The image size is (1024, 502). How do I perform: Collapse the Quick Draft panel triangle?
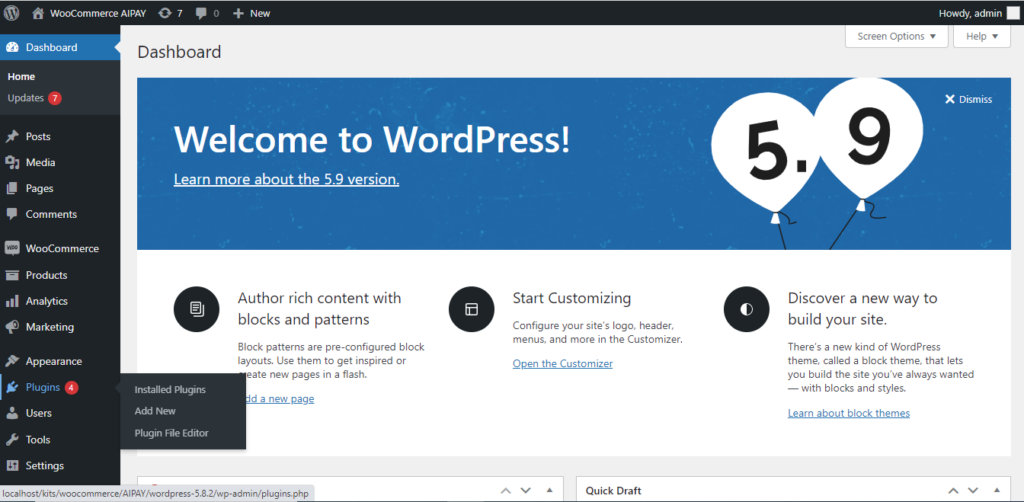tap(997, 490)
